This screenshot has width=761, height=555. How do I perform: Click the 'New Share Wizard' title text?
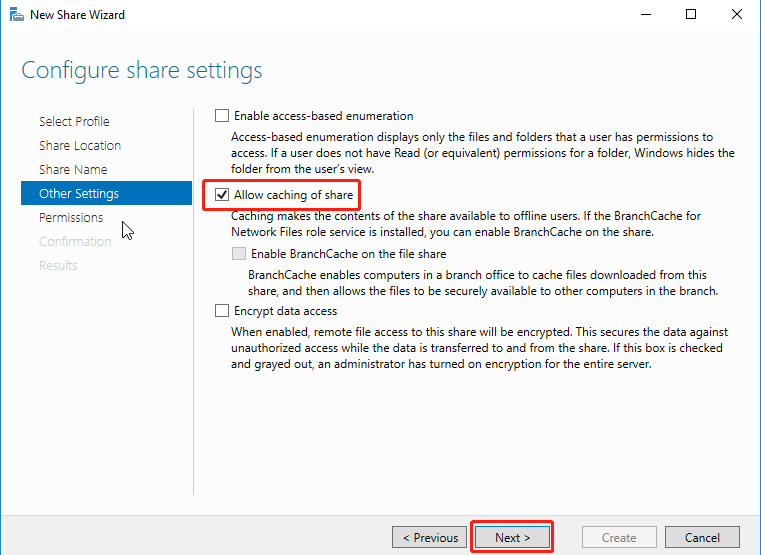pos(78,15)
